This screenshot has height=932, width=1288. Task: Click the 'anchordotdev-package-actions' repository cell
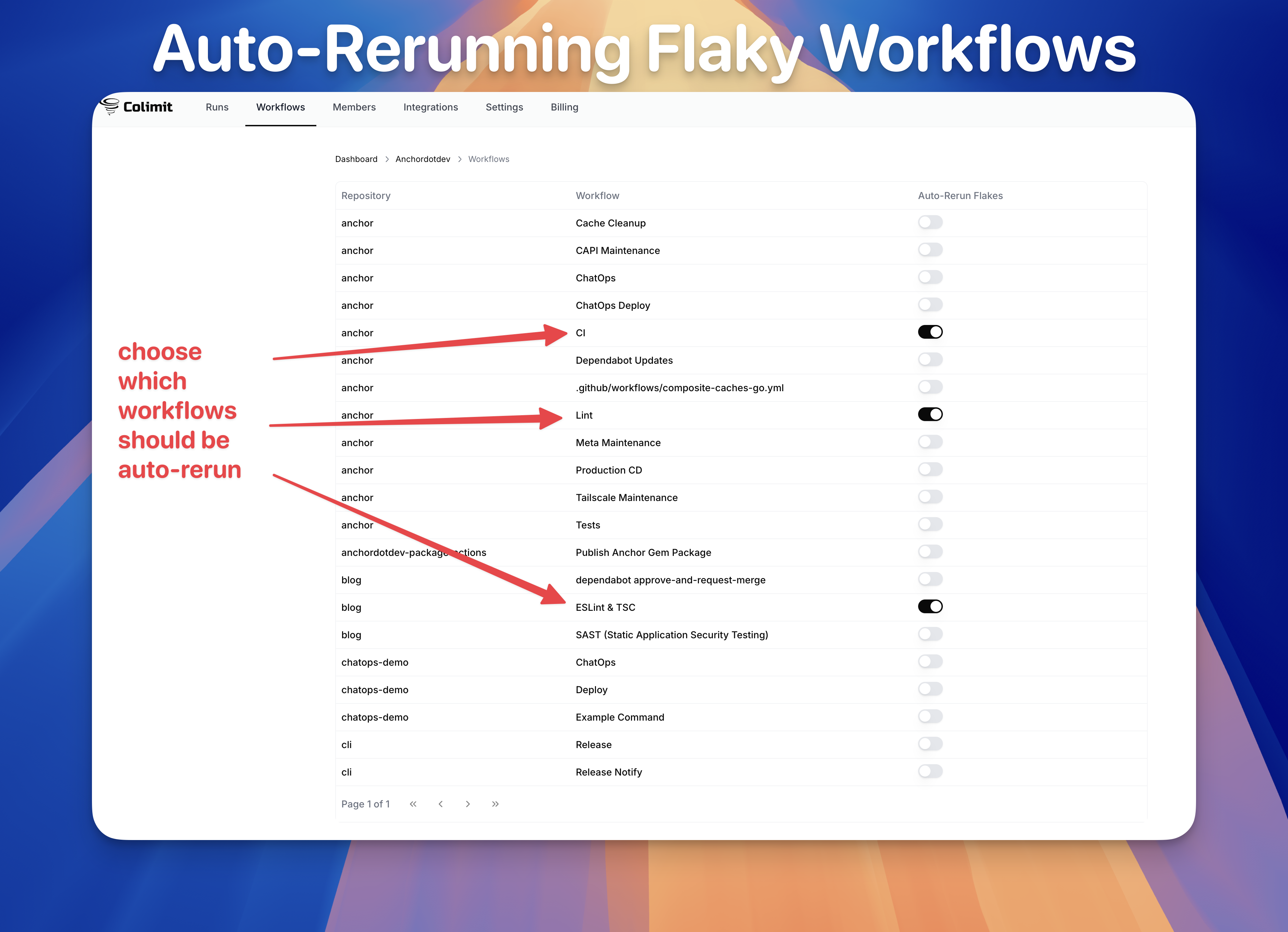click(x=413, y=552)
